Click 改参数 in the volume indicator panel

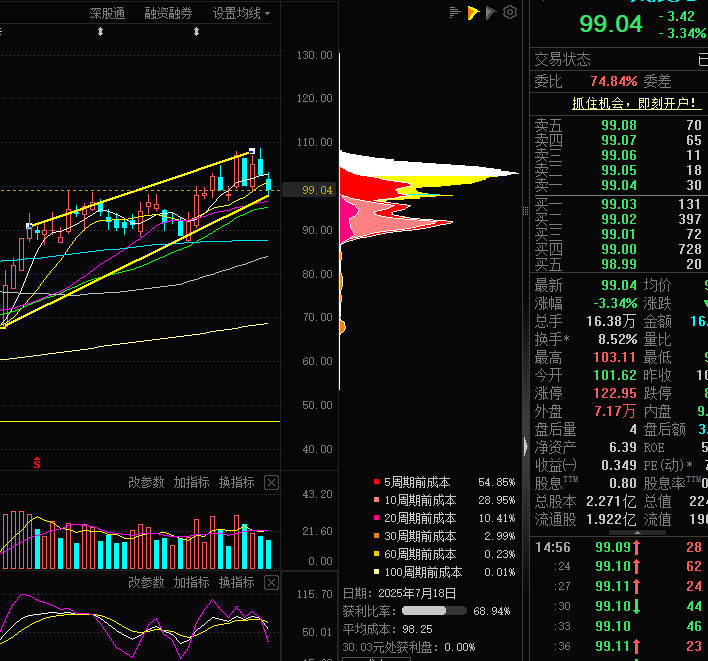click(146, 482)
